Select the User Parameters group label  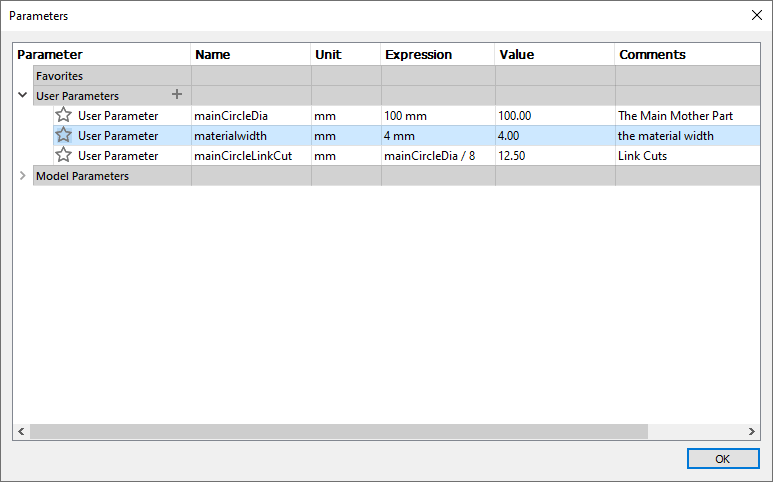click(x=77, y=96)
